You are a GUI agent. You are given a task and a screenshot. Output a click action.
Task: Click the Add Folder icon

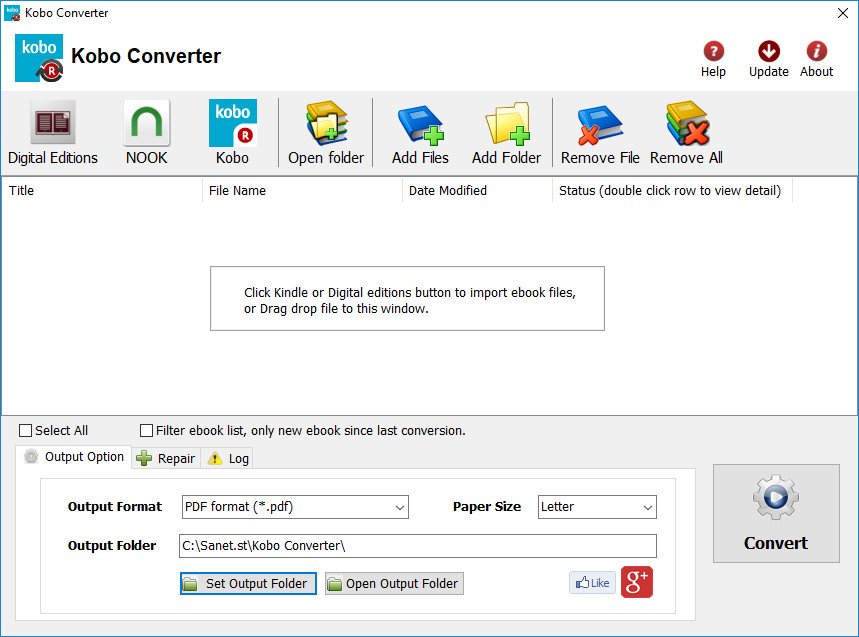[x=507, y=124]
